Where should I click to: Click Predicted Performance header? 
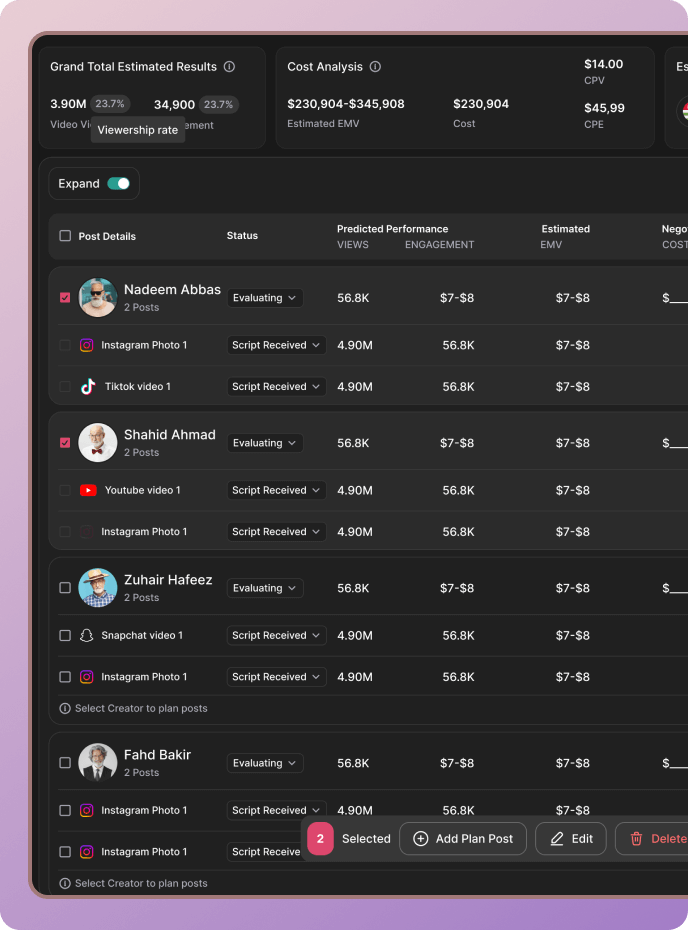pos(393,229)
